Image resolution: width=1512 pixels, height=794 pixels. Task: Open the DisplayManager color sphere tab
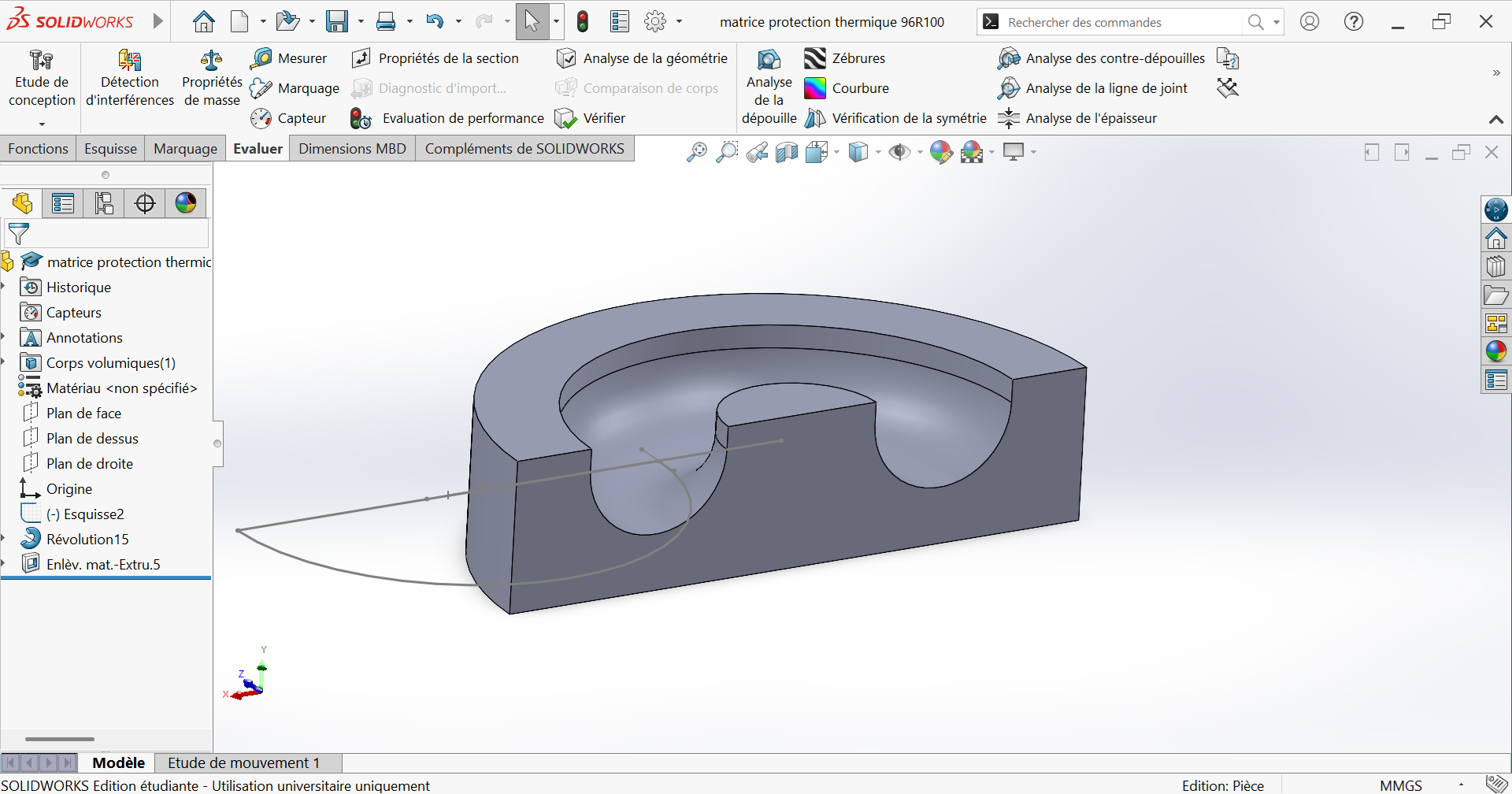pyautogui.click(x=186, y=203)
